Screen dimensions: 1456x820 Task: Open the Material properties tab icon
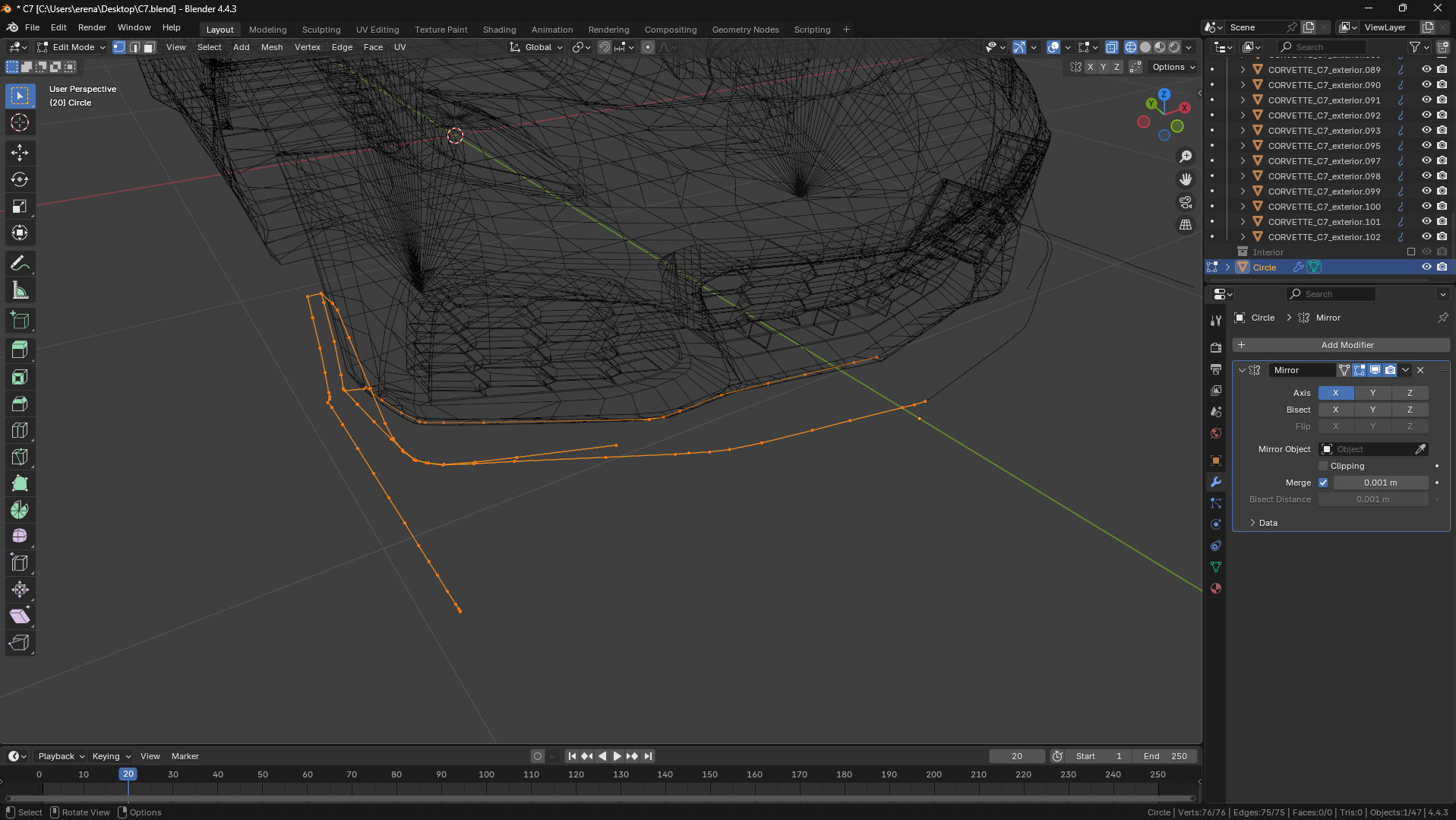pos(1216,588)
